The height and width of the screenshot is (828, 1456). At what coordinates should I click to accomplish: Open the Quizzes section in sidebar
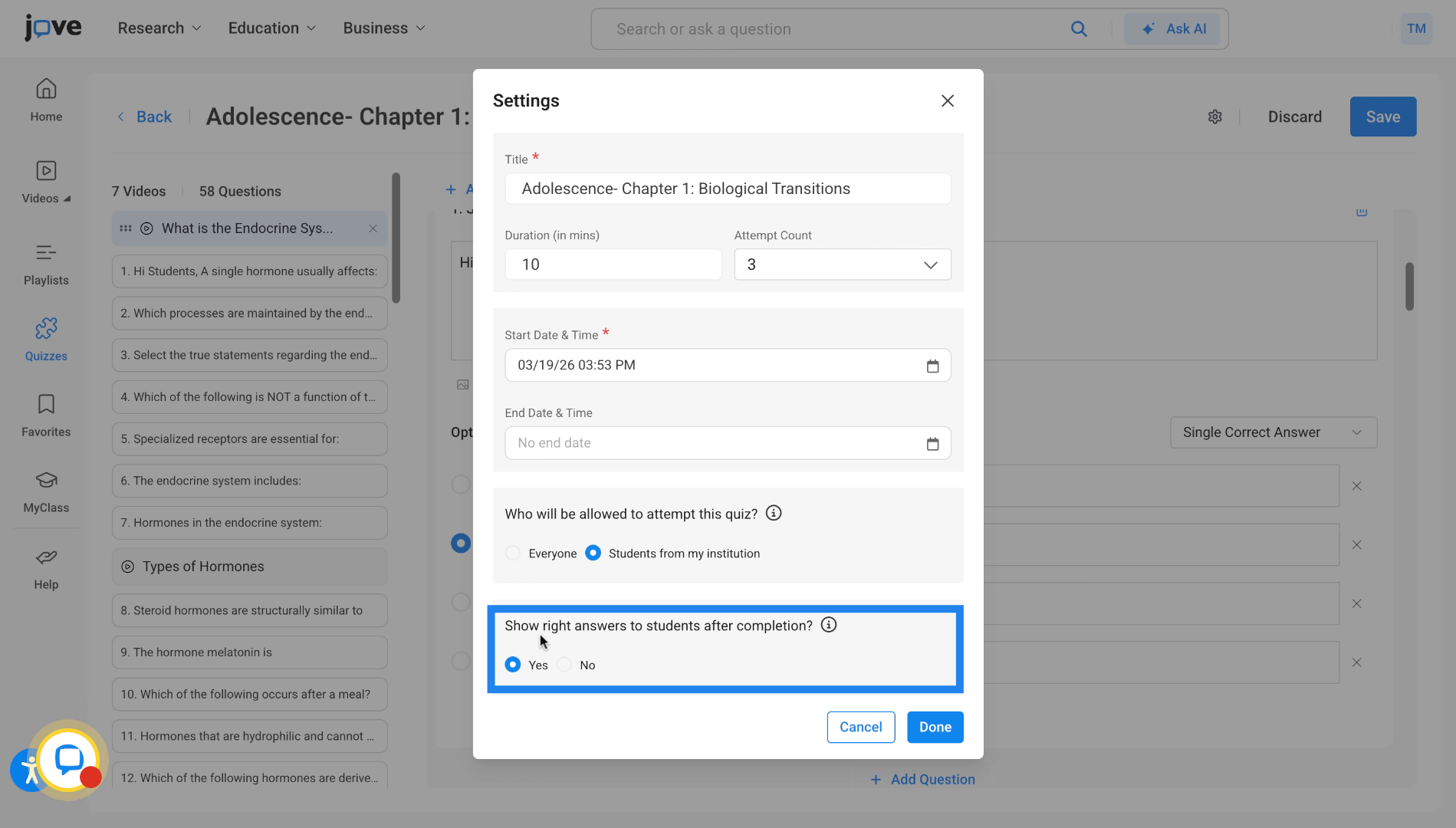tap(46, 337)
